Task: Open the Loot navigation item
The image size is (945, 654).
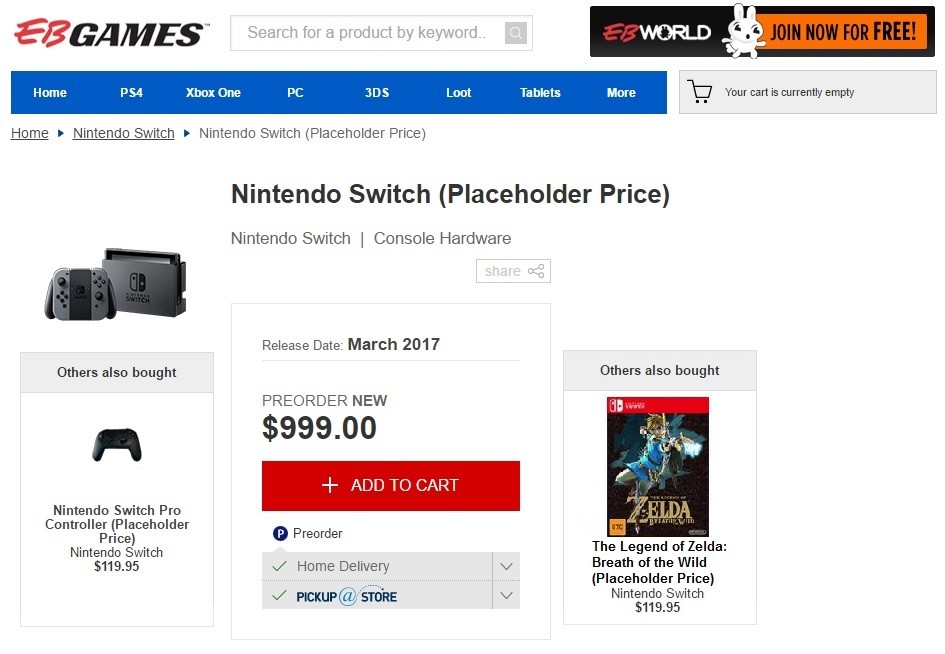Action: 458,93
